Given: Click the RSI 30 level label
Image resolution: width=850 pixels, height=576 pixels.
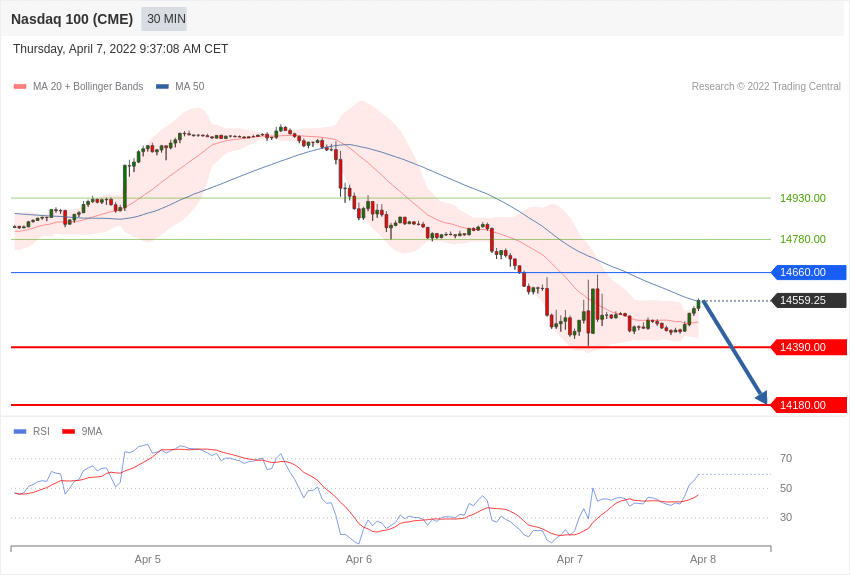Looking at the screenshot, I should [786, 517].
